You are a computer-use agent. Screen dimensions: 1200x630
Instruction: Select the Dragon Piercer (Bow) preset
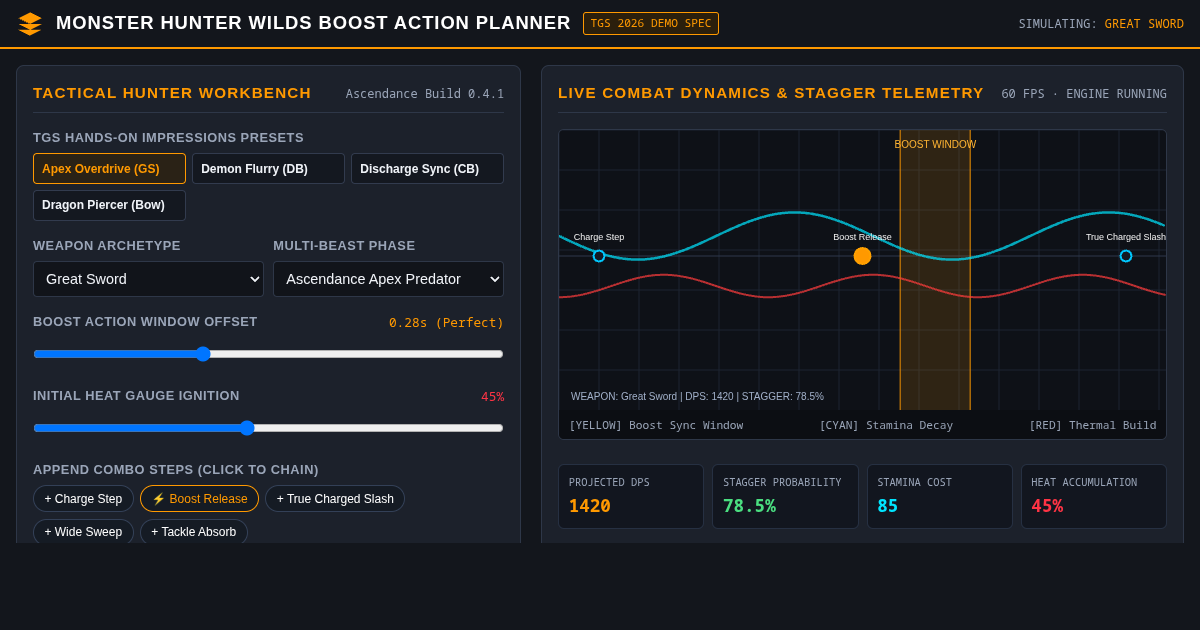[109, 205]
